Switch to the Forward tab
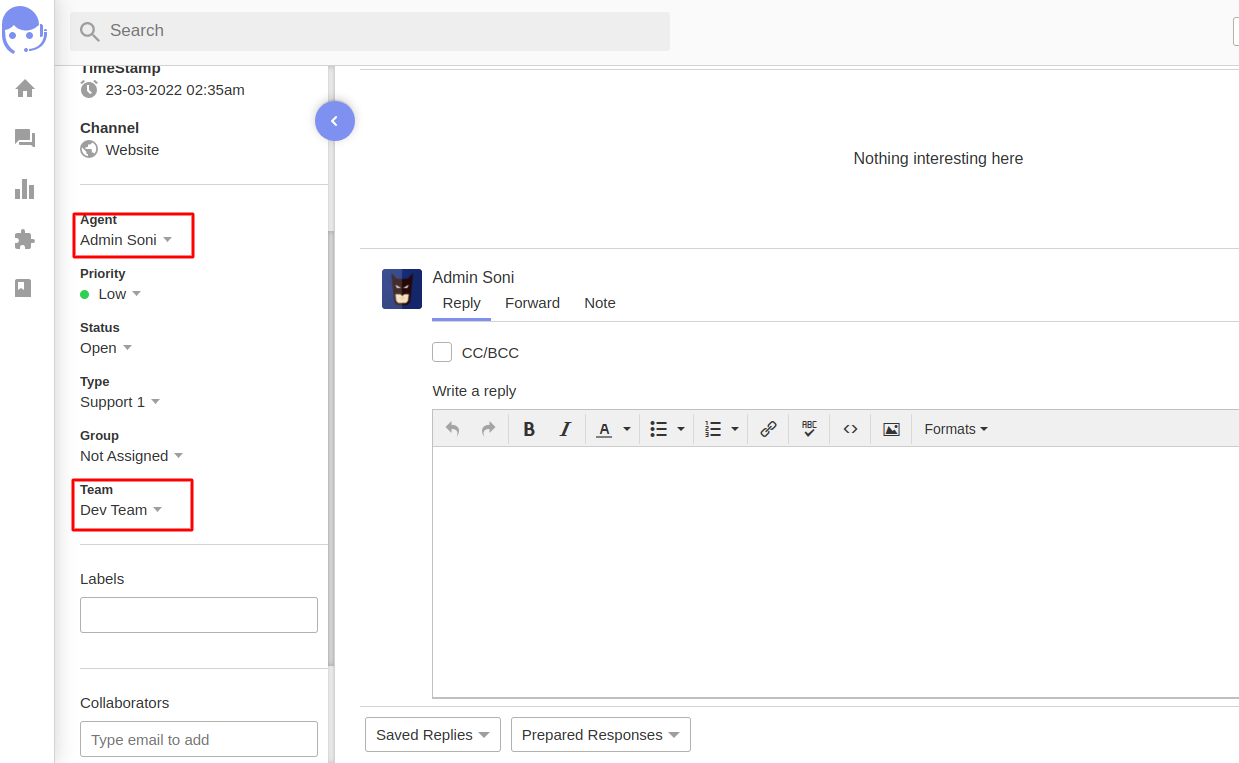This screenshot has height=763, width=1239. [x=532, y=303]
